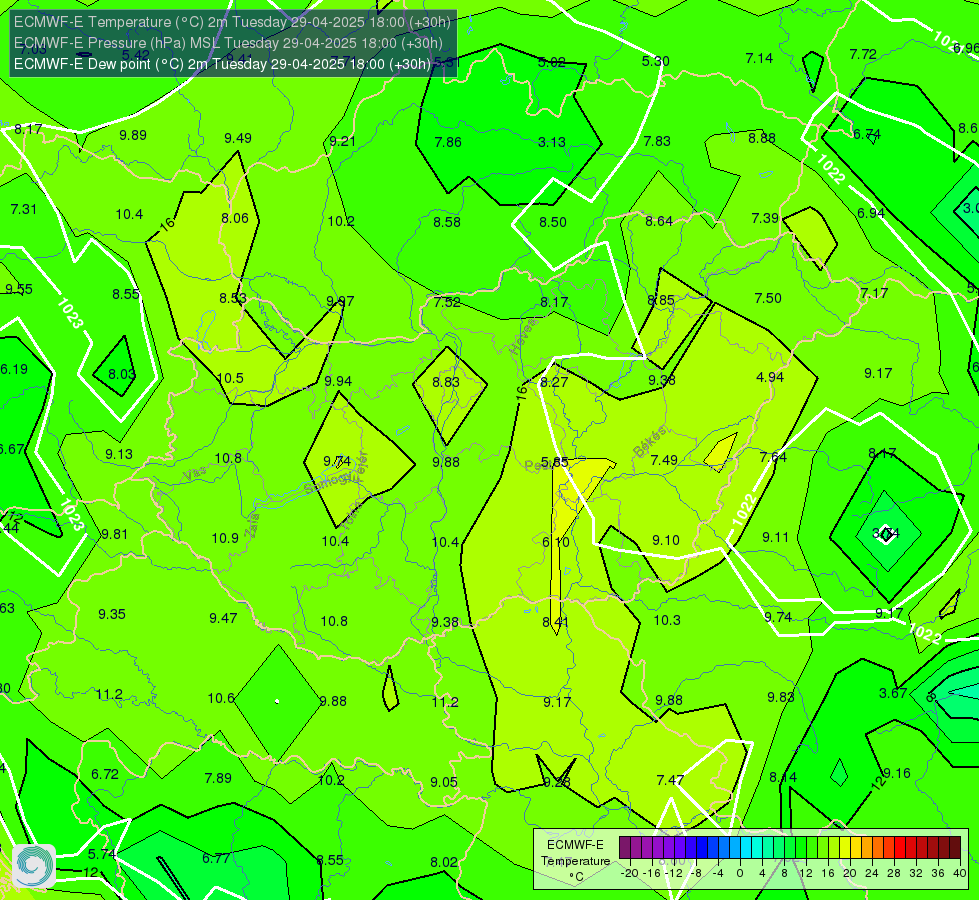The width and height of the screenshot is (979, 900).
Task: Click the dew point value 6.94
Action: pyautogui.click(x=870, y=213)
